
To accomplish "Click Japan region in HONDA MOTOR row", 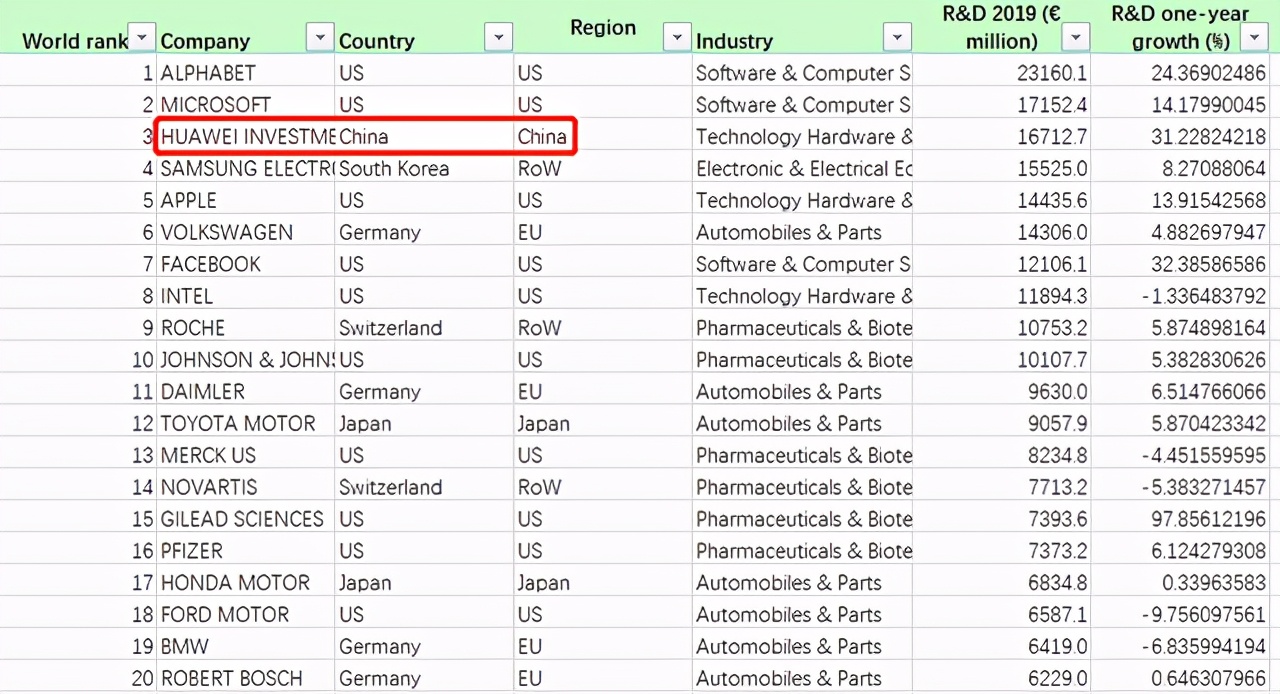I will coord(603,583).
